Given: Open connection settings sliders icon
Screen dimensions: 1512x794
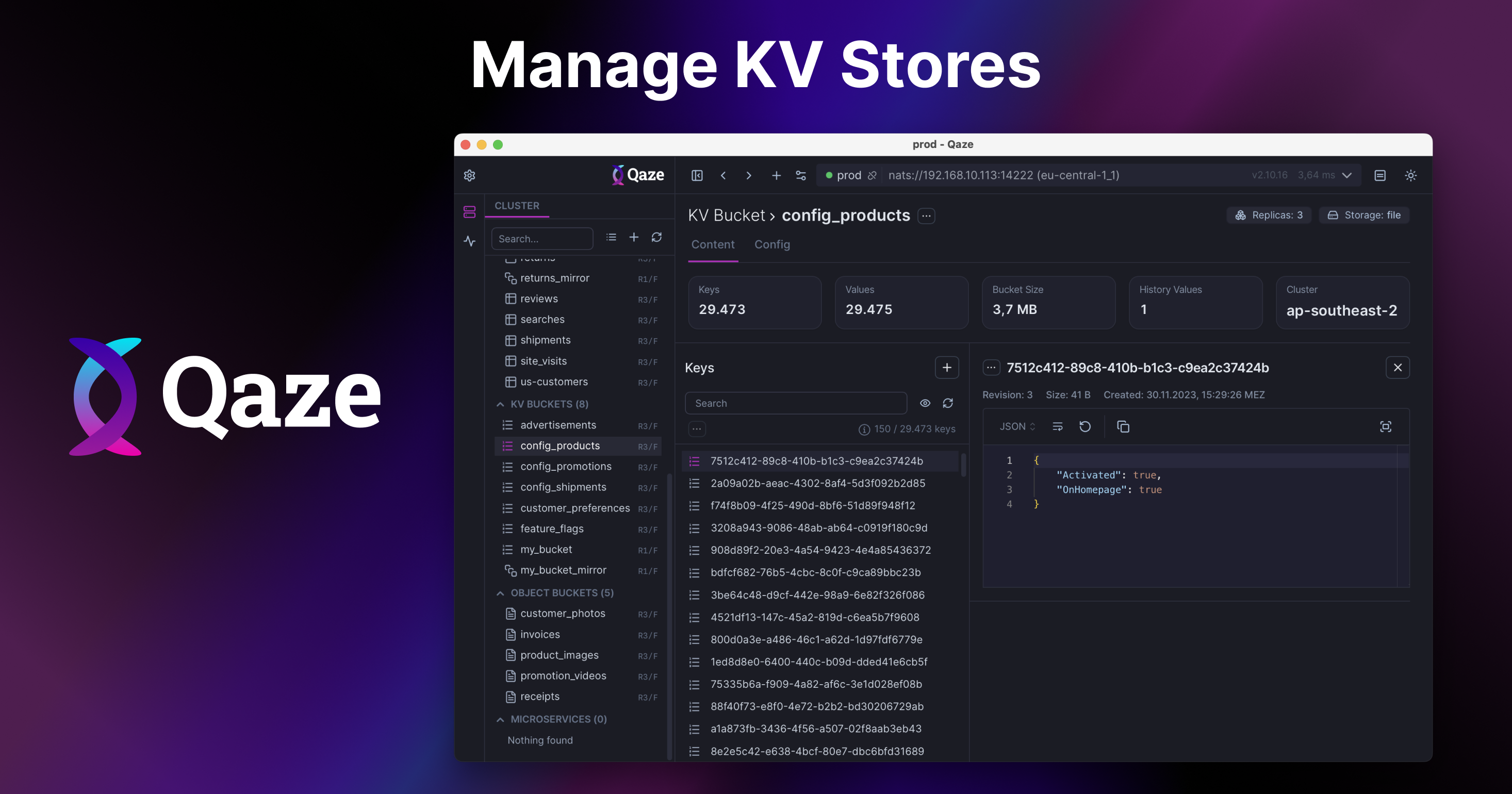Looking at the screenshot, I should 801,175.
